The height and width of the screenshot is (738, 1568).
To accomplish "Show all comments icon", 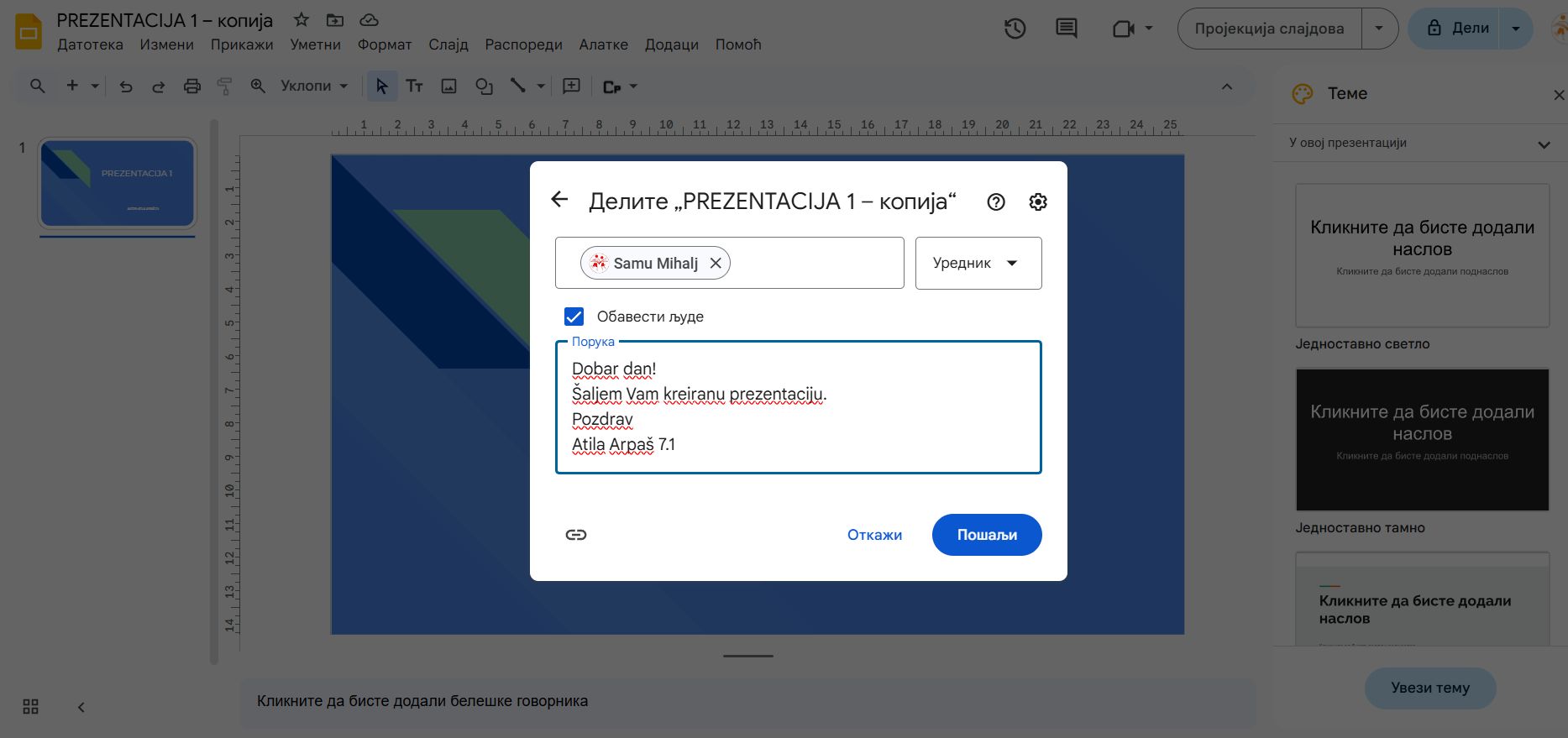I will [1066, 29].
